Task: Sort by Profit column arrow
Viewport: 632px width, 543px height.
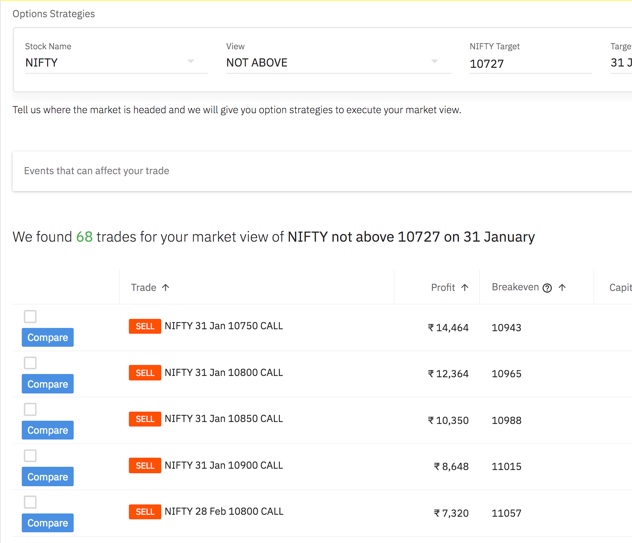Action: [x=465, y=287]
